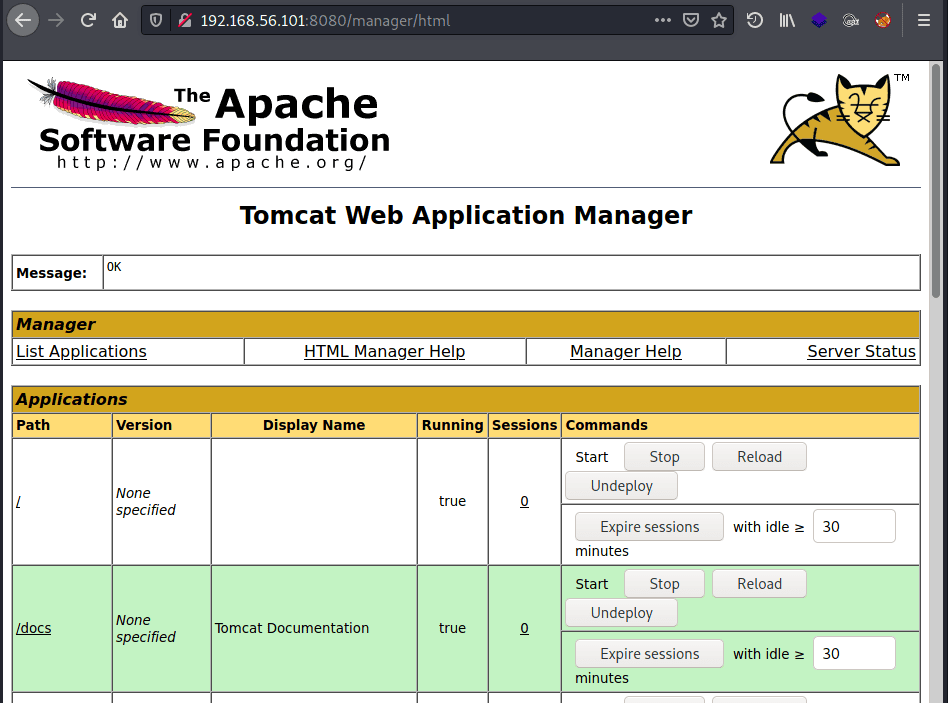Click the 'Display Name' column header
The height and width of the screenshot is (703, 948).
314,425
